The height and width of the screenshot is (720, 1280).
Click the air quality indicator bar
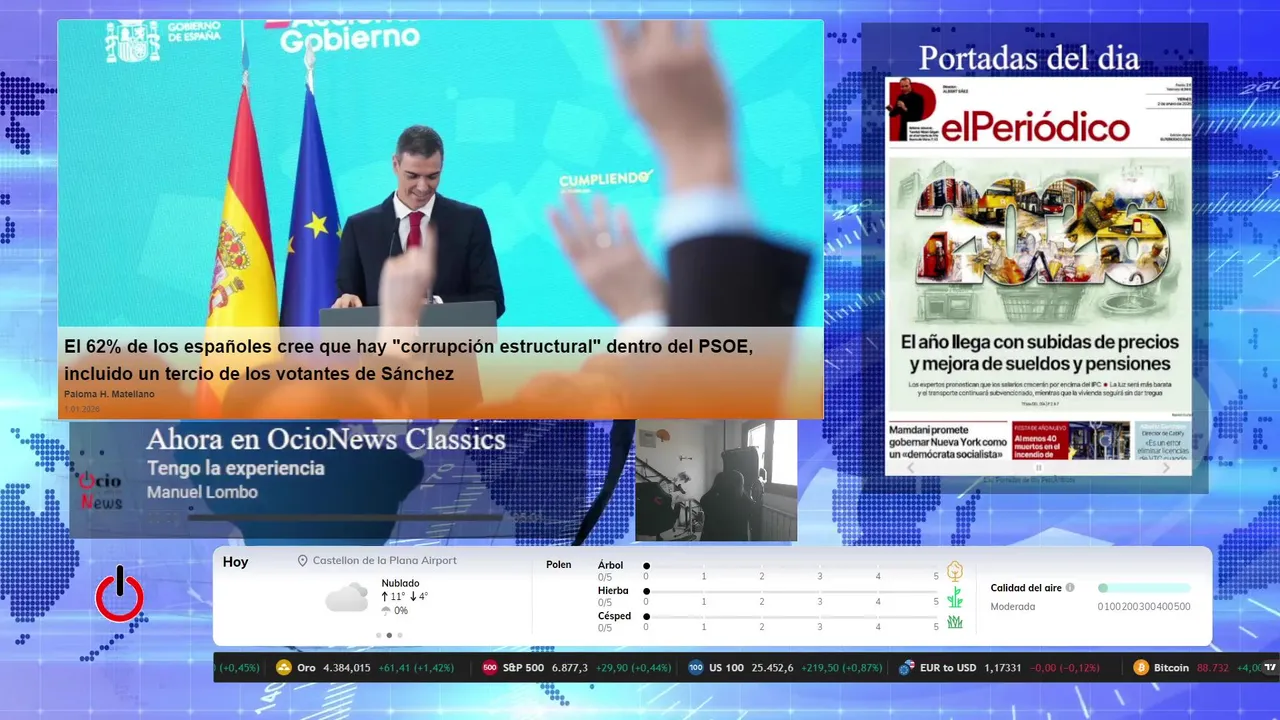(1144, 588)
